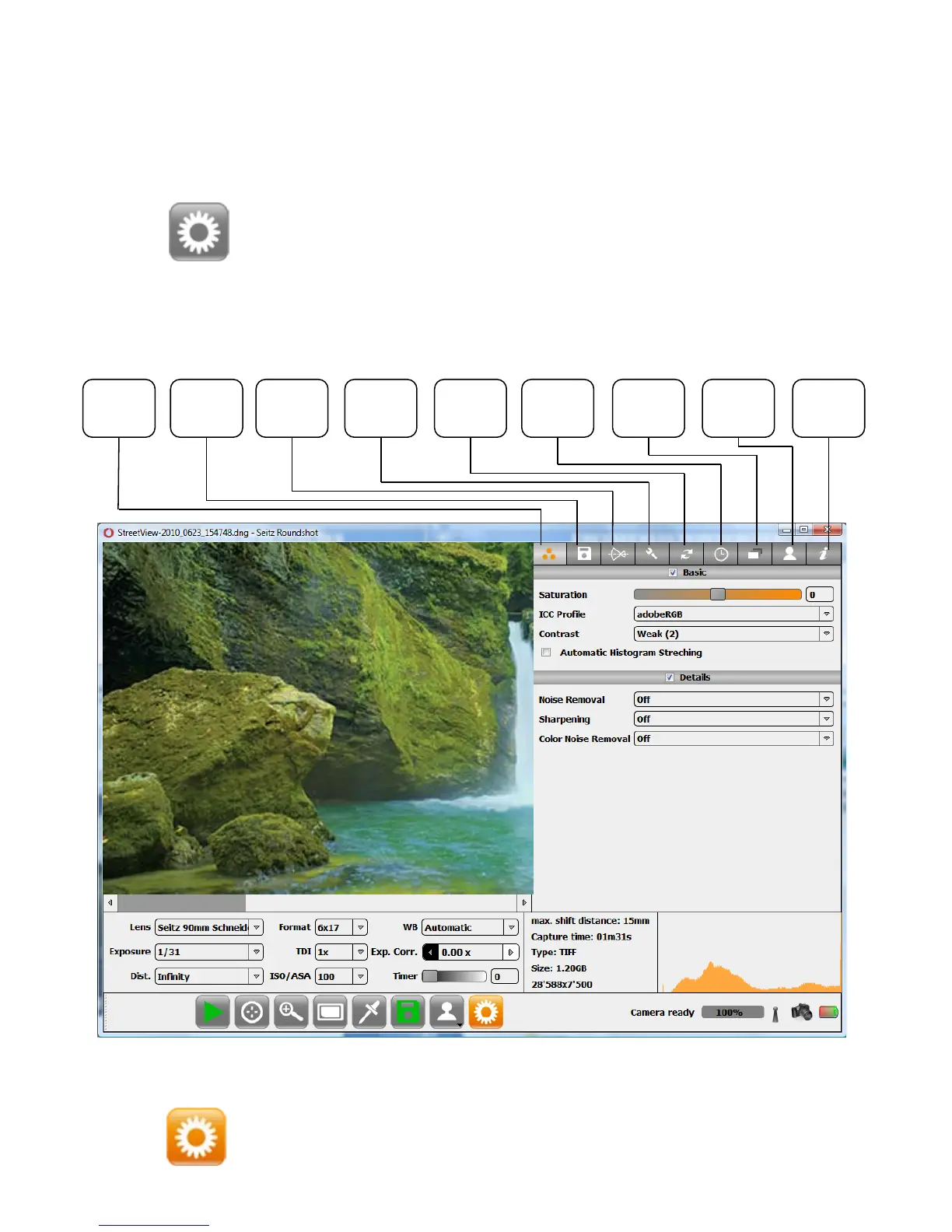Click the horizontal scrollbar thumb under preview
Viewport: 952px width, 1232px height.
(x=181, y=903)
